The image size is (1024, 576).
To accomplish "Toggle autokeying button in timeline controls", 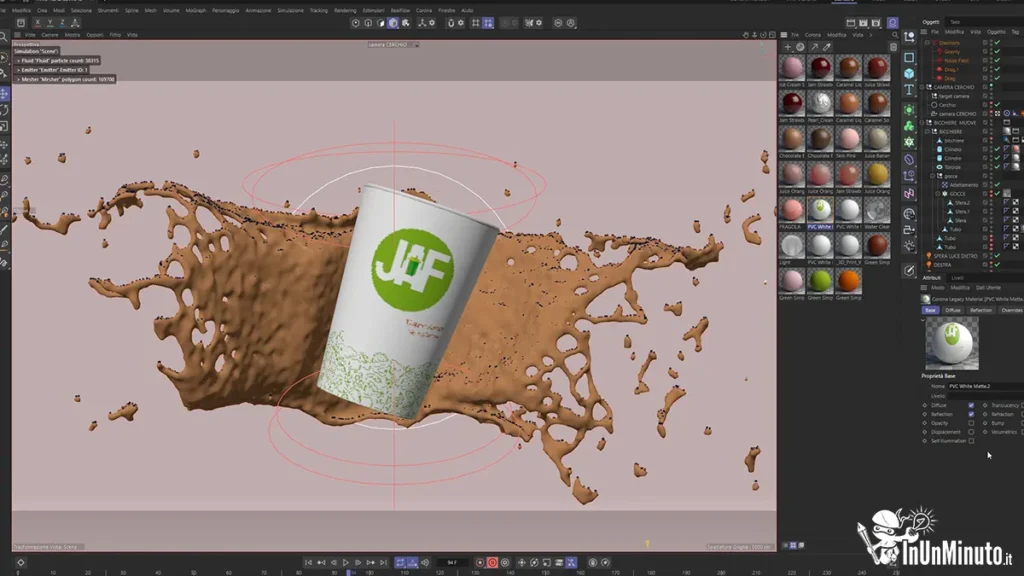I will 492,562.
